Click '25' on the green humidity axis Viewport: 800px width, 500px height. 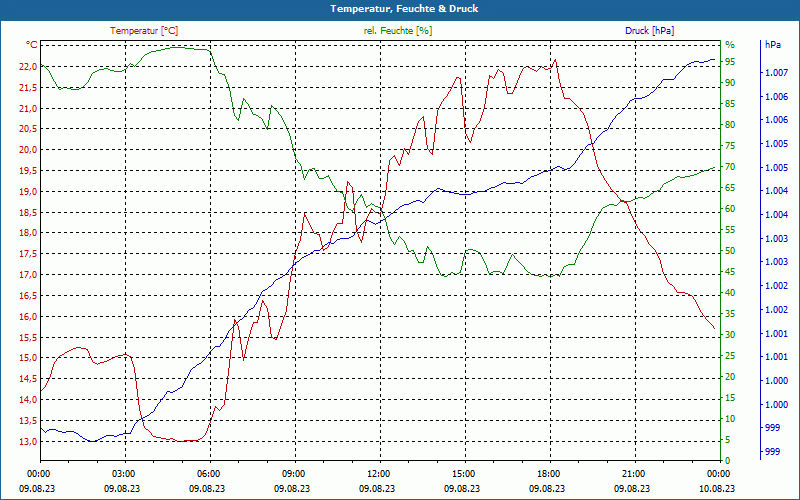pyautogui.click(x=730, y=356)
